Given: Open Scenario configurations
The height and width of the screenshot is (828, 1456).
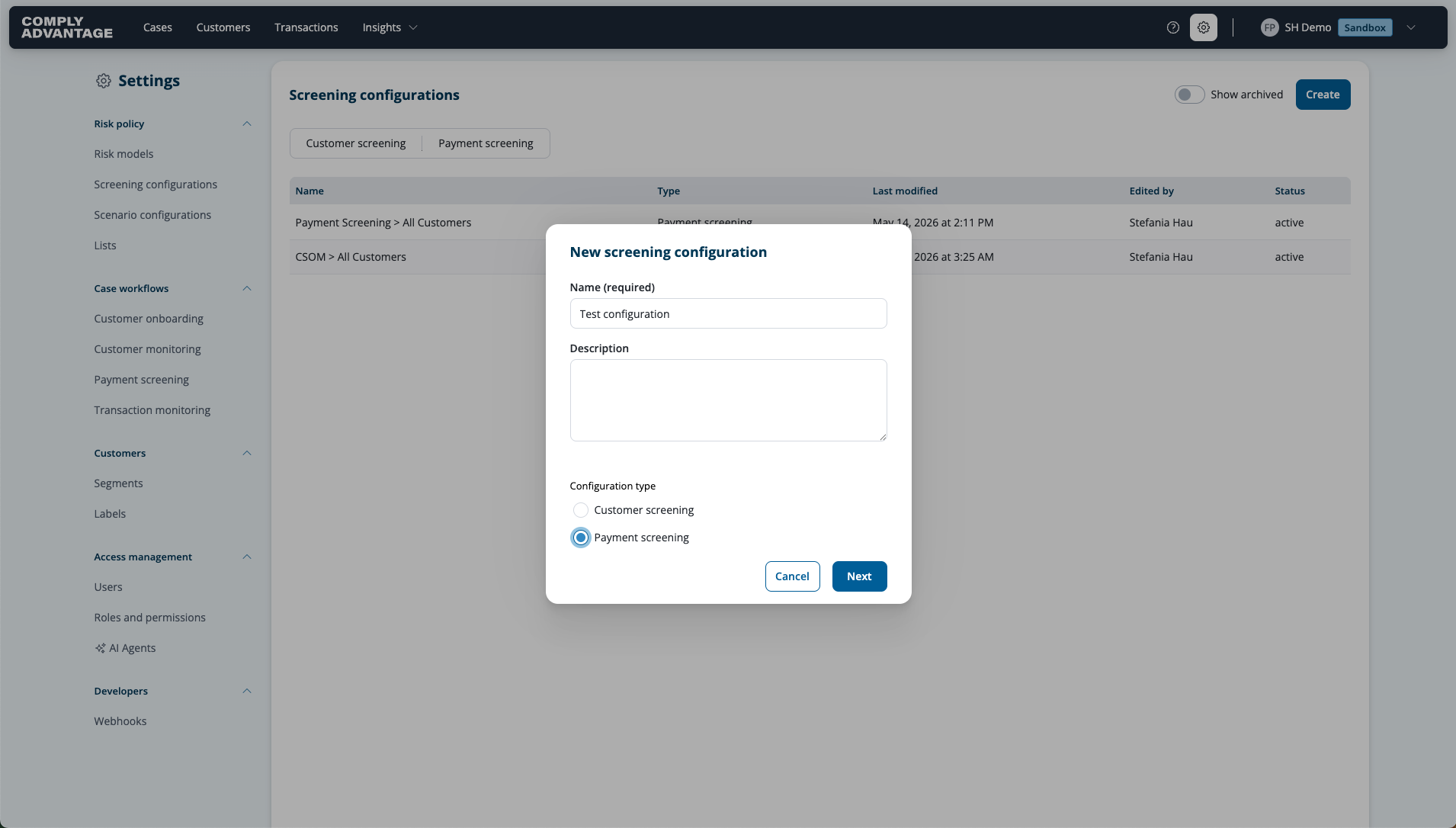Looking at the screenshot, I should pos(152,215).
